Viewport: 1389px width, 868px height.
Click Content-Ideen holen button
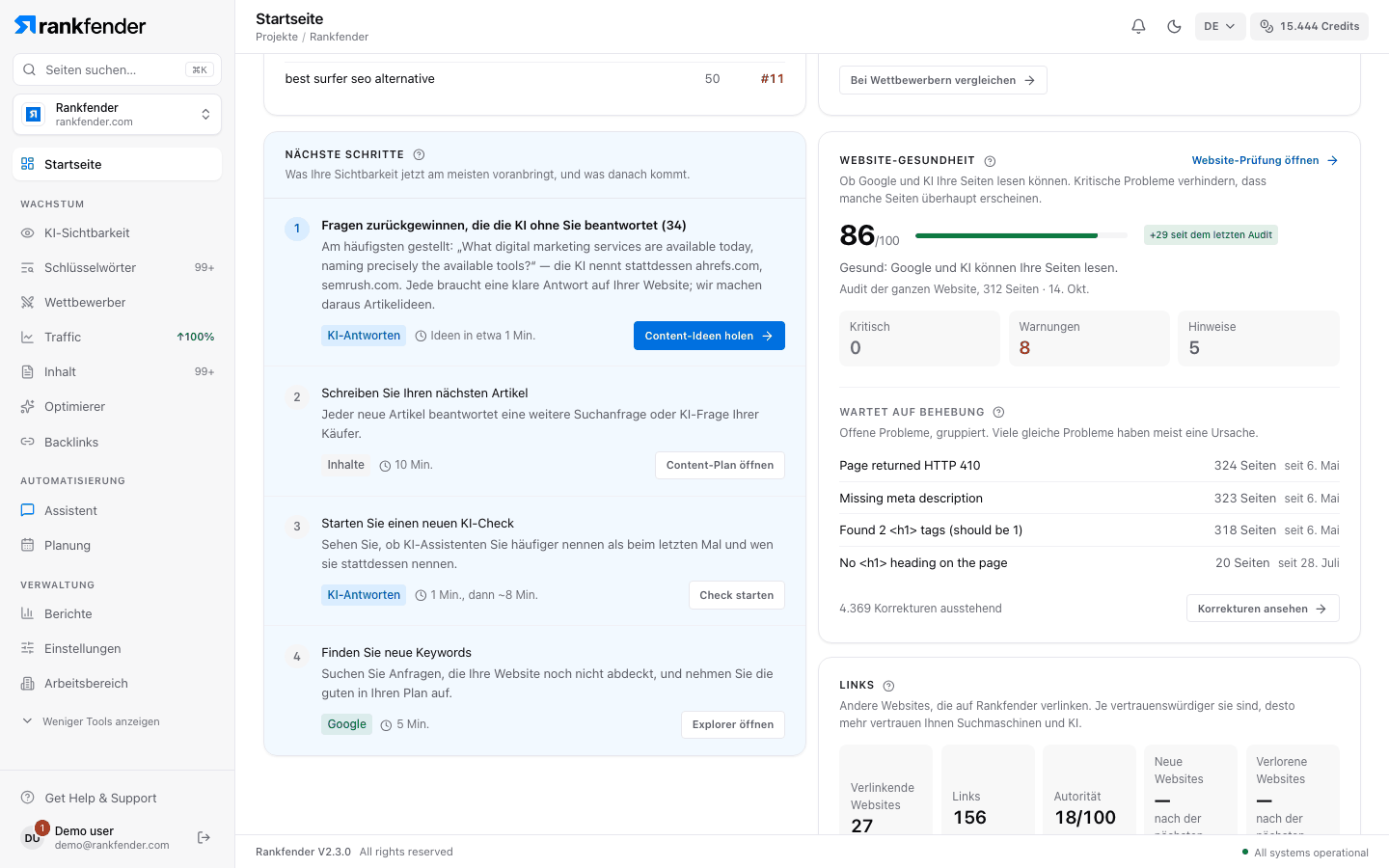(x=709, y=336)
